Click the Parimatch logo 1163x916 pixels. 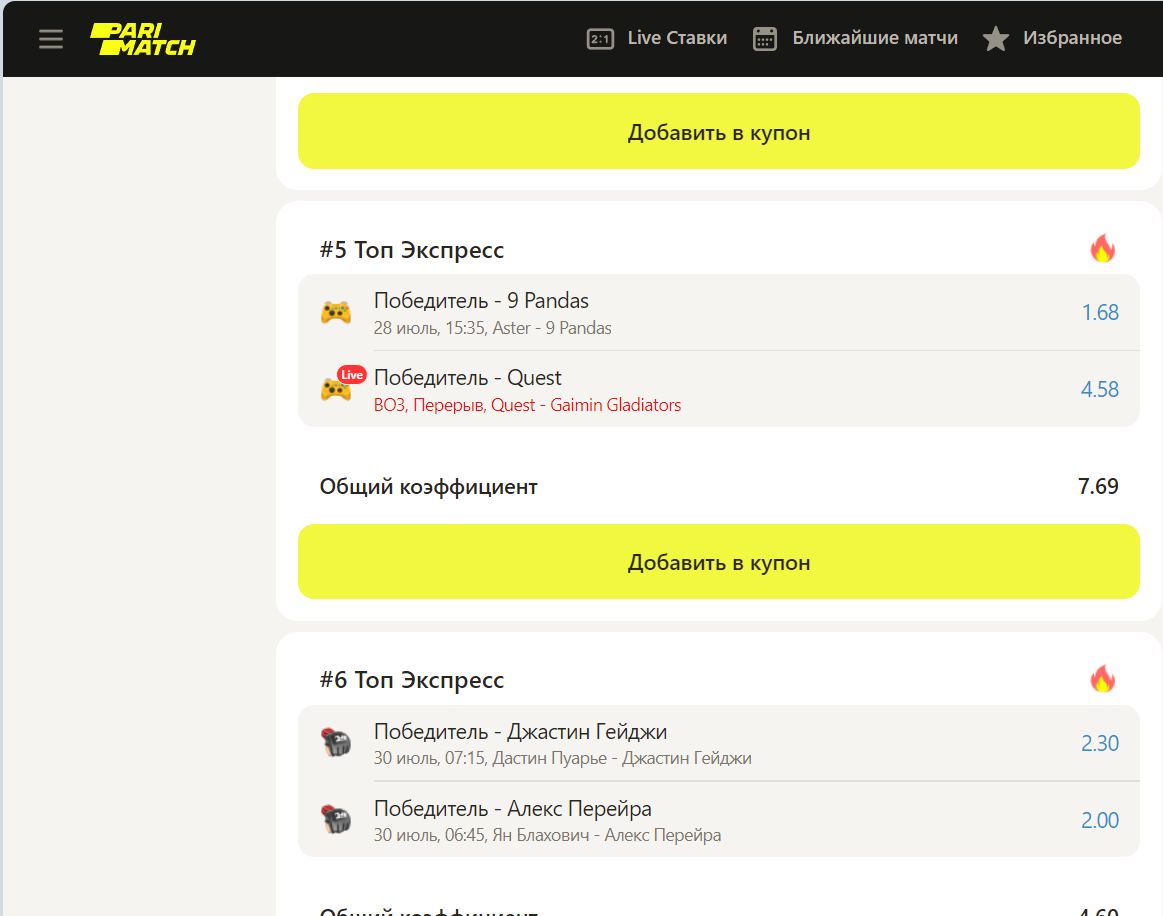[x=142, y=39]
